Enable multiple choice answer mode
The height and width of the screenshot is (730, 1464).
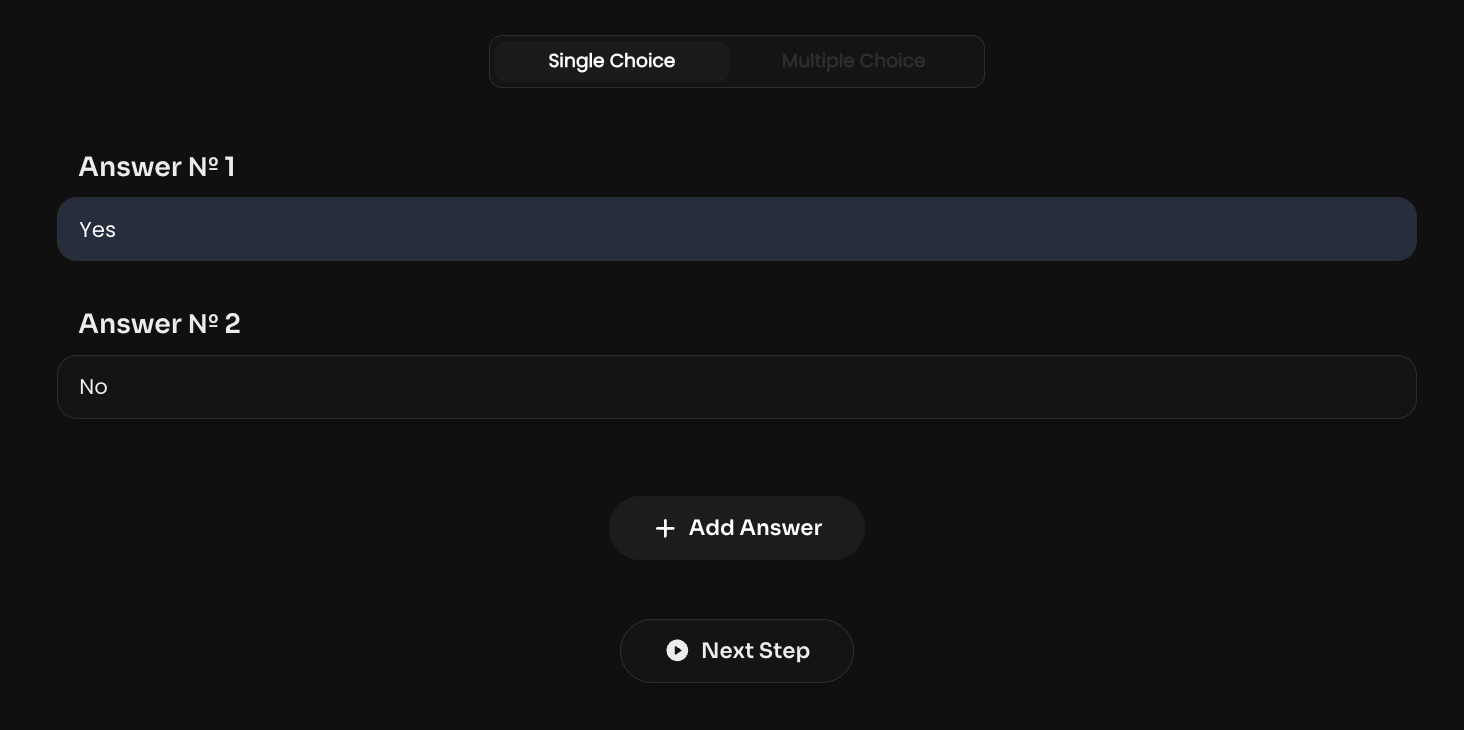pos(853,61)
